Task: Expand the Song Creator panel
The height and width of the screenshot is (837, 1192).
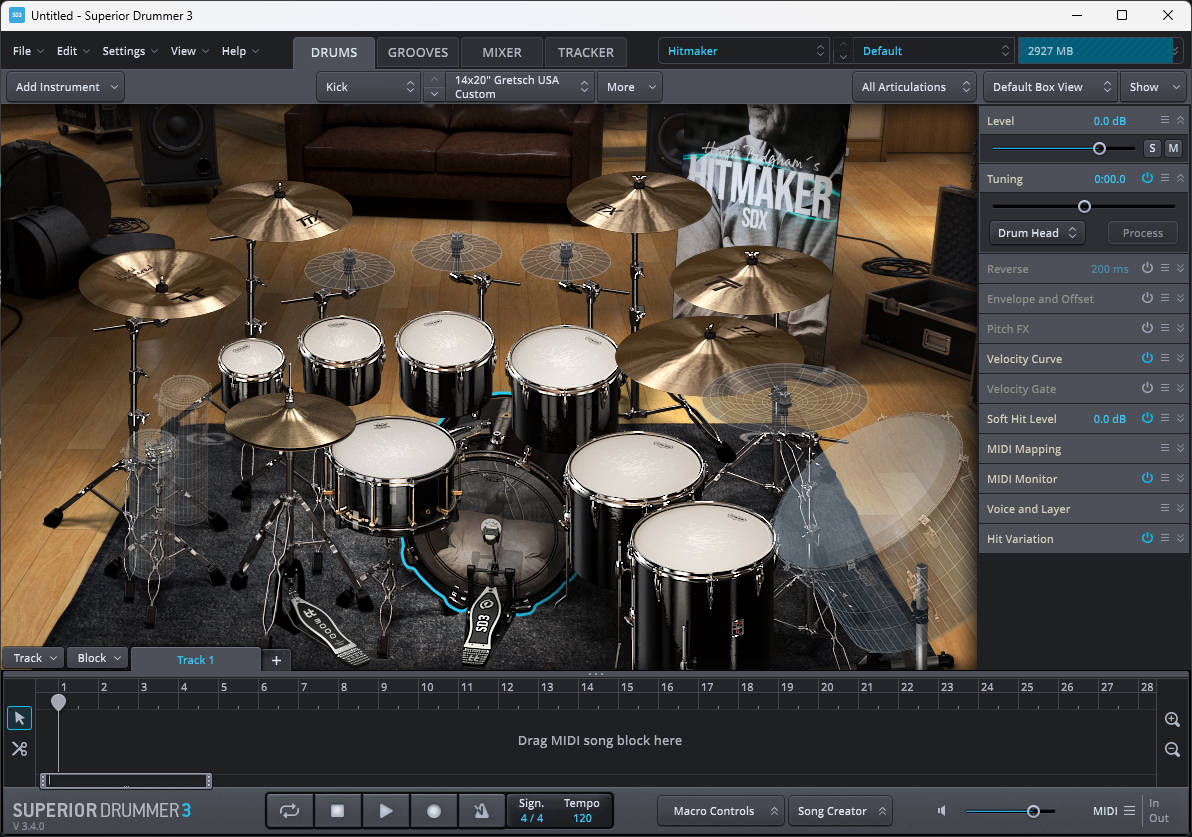Action: (840, 811)
